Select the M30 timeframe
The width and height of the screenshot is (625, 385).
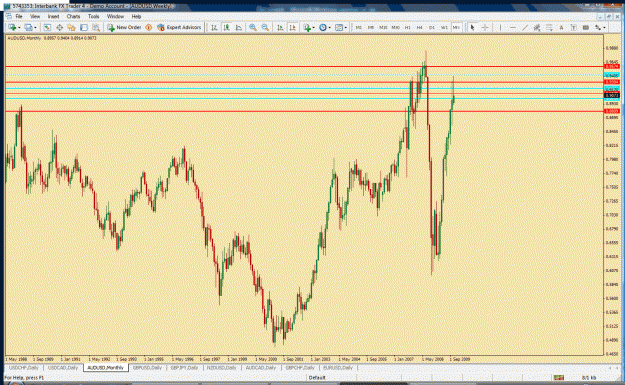(395, 28)
